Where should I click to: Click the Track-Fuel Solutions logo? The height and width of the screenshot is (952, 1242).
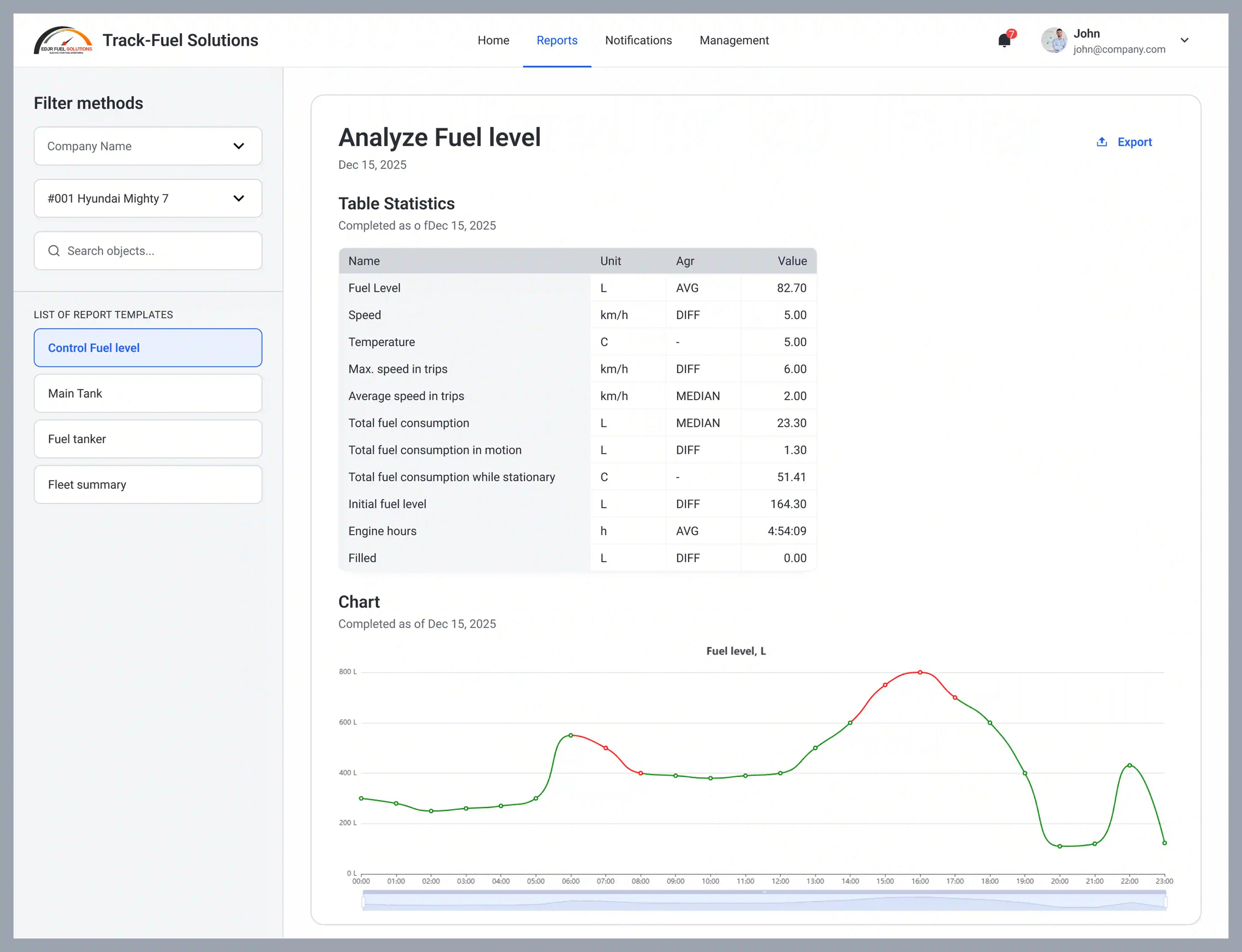point(63,40)
